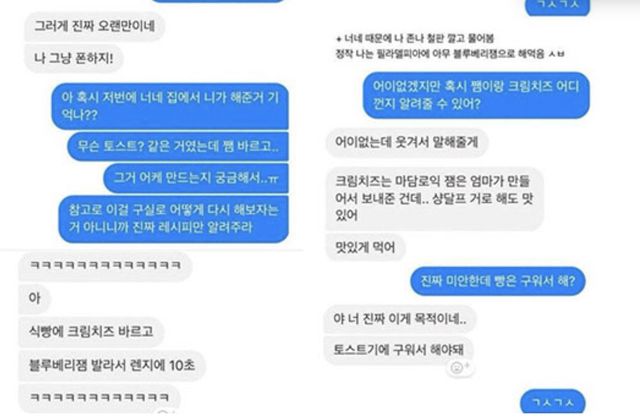The image size is (640, 418).
Task: Select the blue '아 혹시 저번에 너네 집에서' message
Action: click(170, 106)
